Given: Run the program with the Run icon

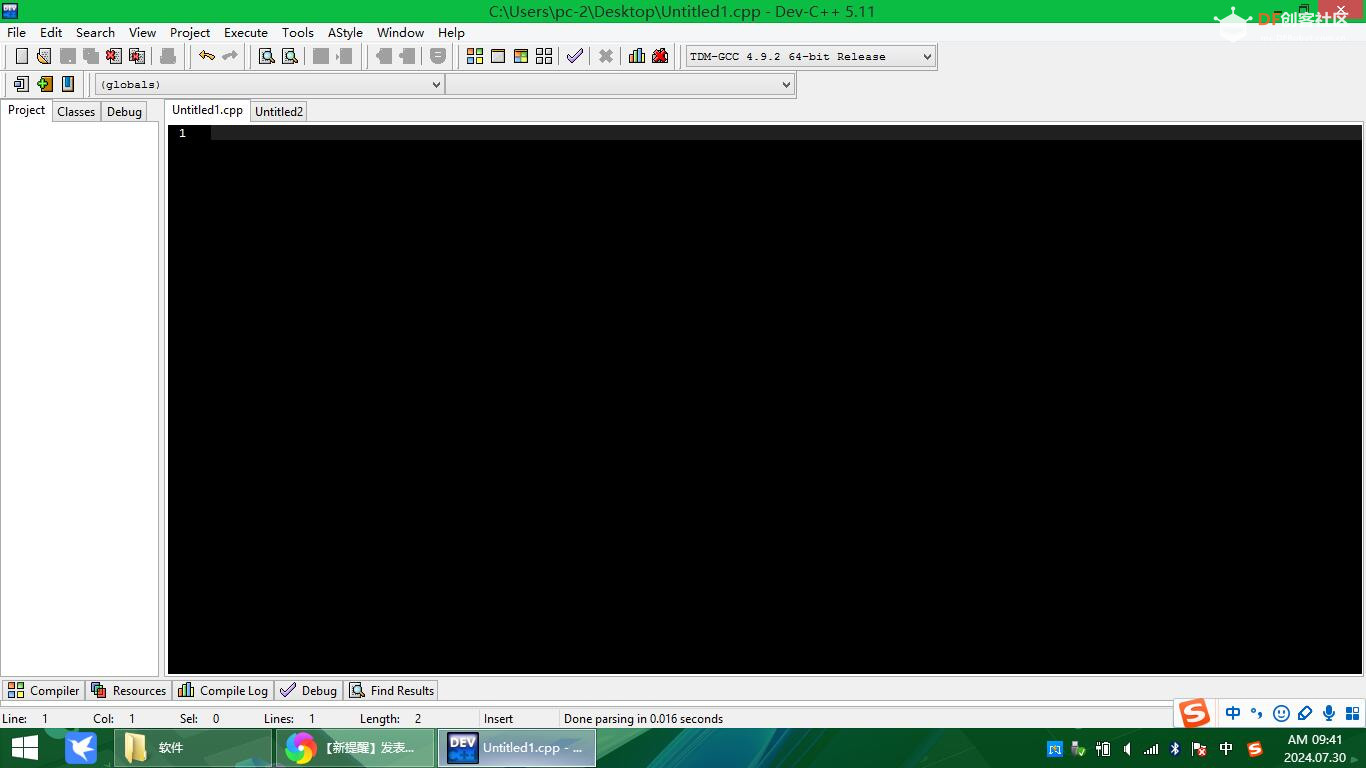Looking at the screenshot, I should click(498, 56).
